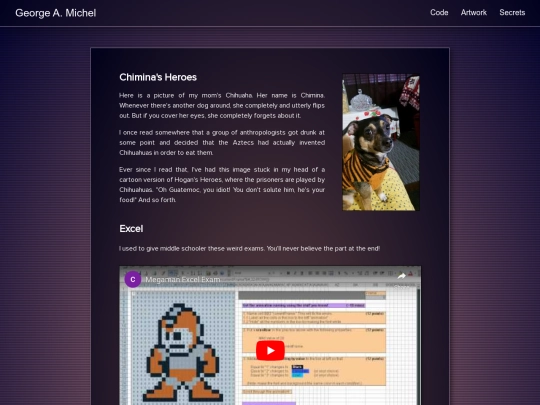
Task: Click the video share arrow icon
Action: tap(401, 276)
